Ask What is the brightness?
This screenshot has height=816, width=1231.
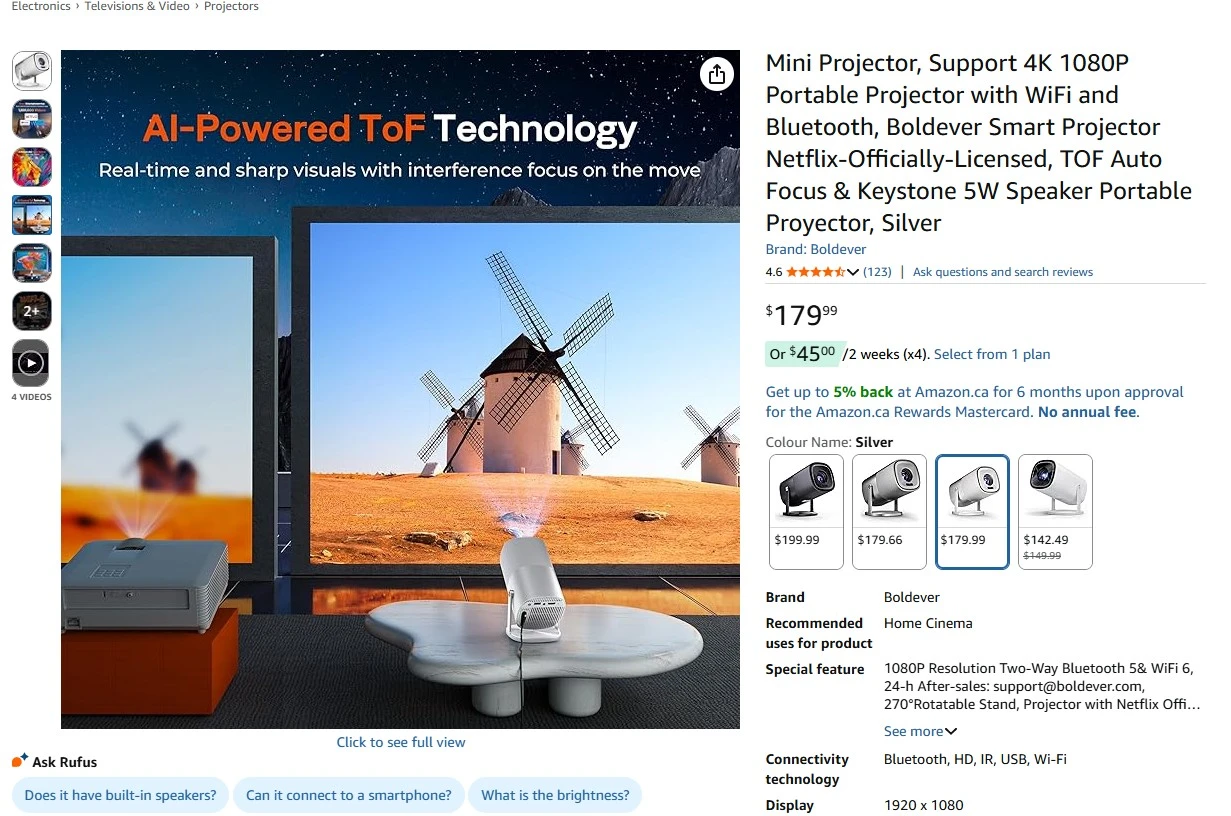click(555, 795)
